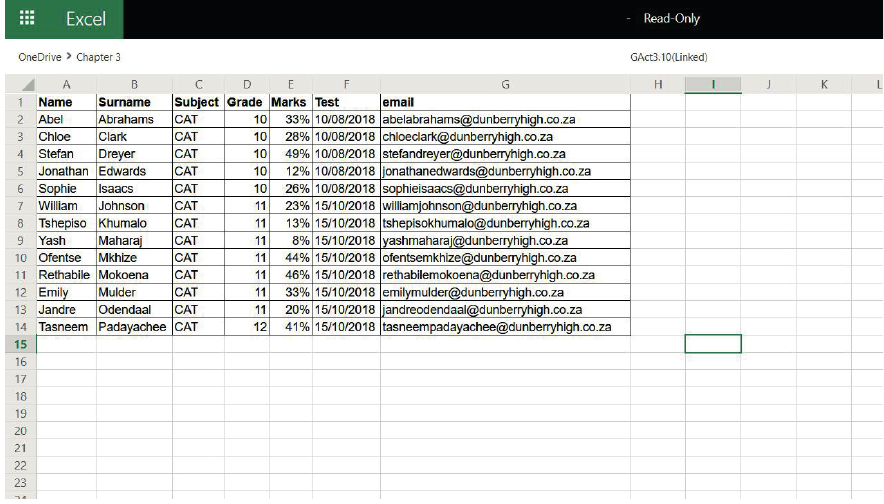This screenshot has height=504, width=884.
Task: Select column A header
Action: 67,85
